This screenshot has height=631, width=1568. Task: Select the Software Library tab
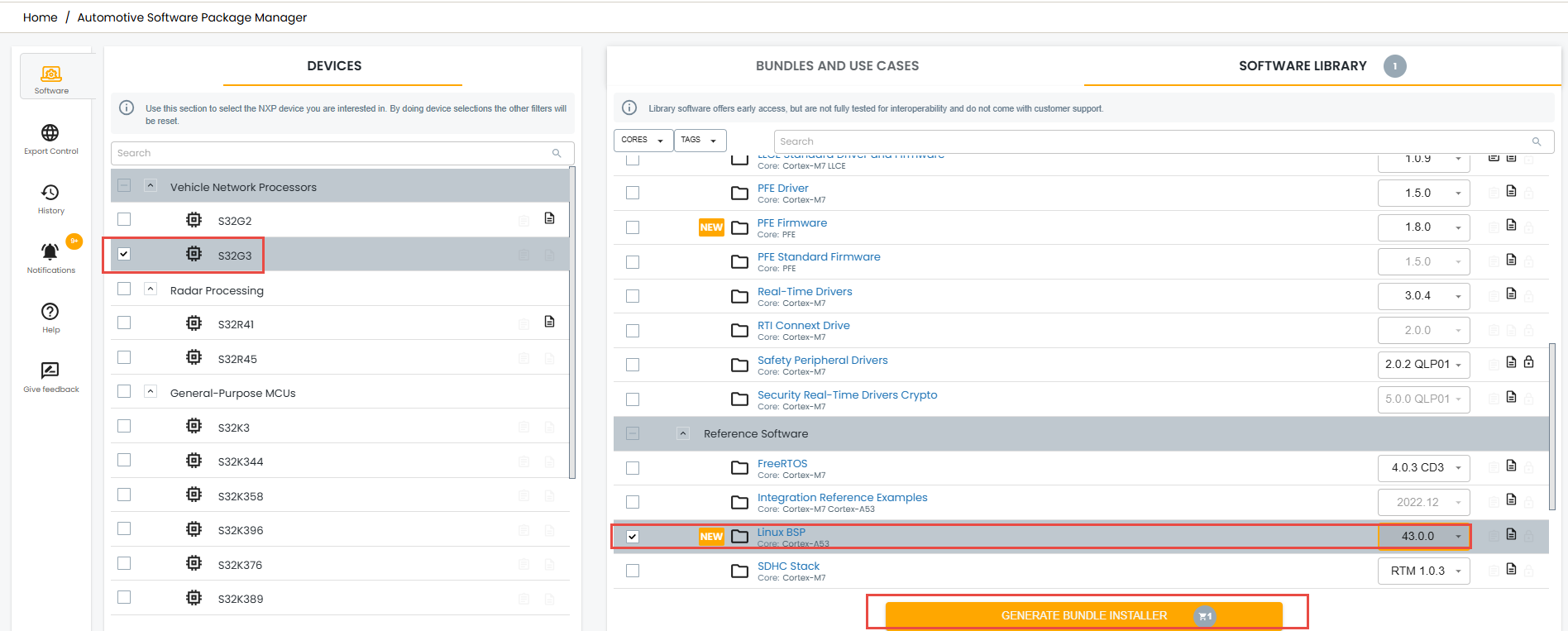(x=1302, y=66)
